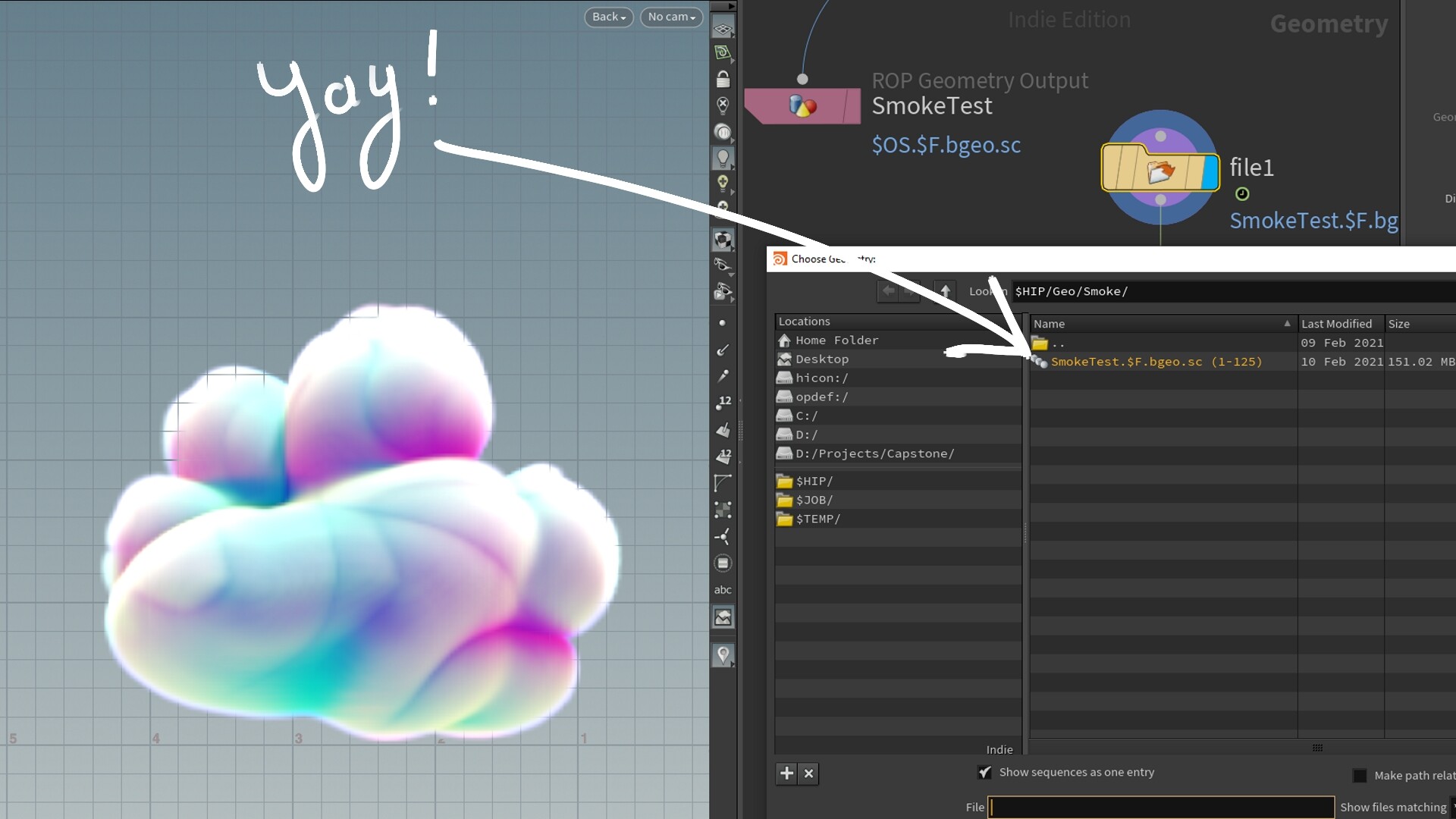Open the Back view dropdown

click(608, 17)
